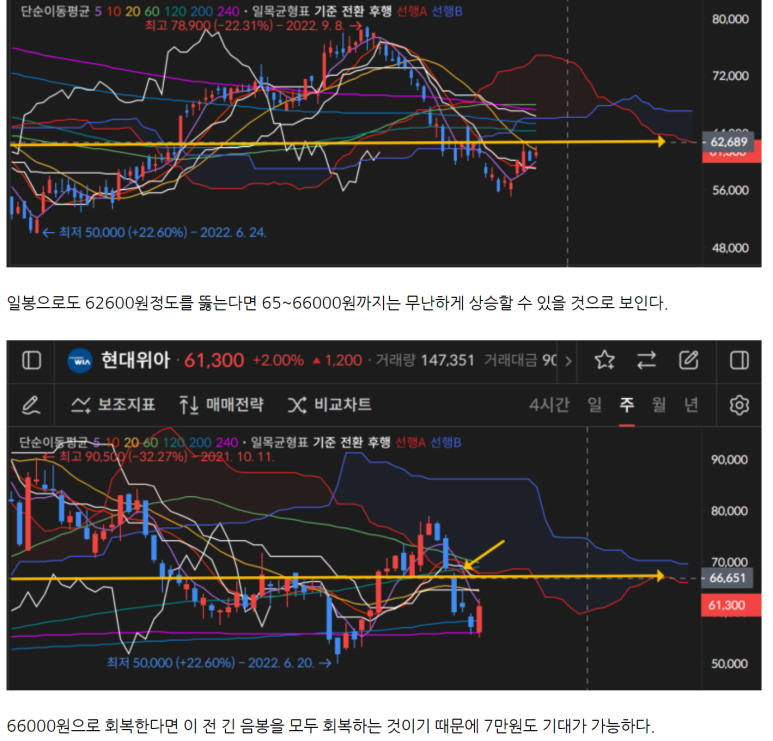Click 최저 50,000 2022. 6. 20. annotation

[219, 663]
